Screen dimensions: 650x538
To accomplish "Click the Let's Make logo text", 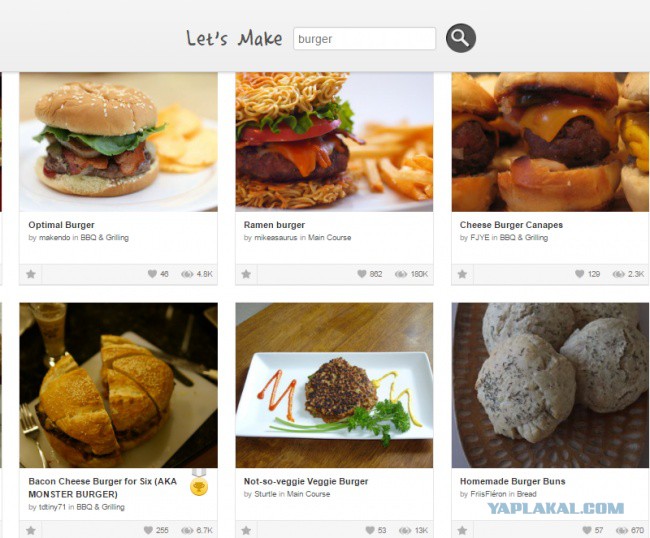I will pos(234,38).
